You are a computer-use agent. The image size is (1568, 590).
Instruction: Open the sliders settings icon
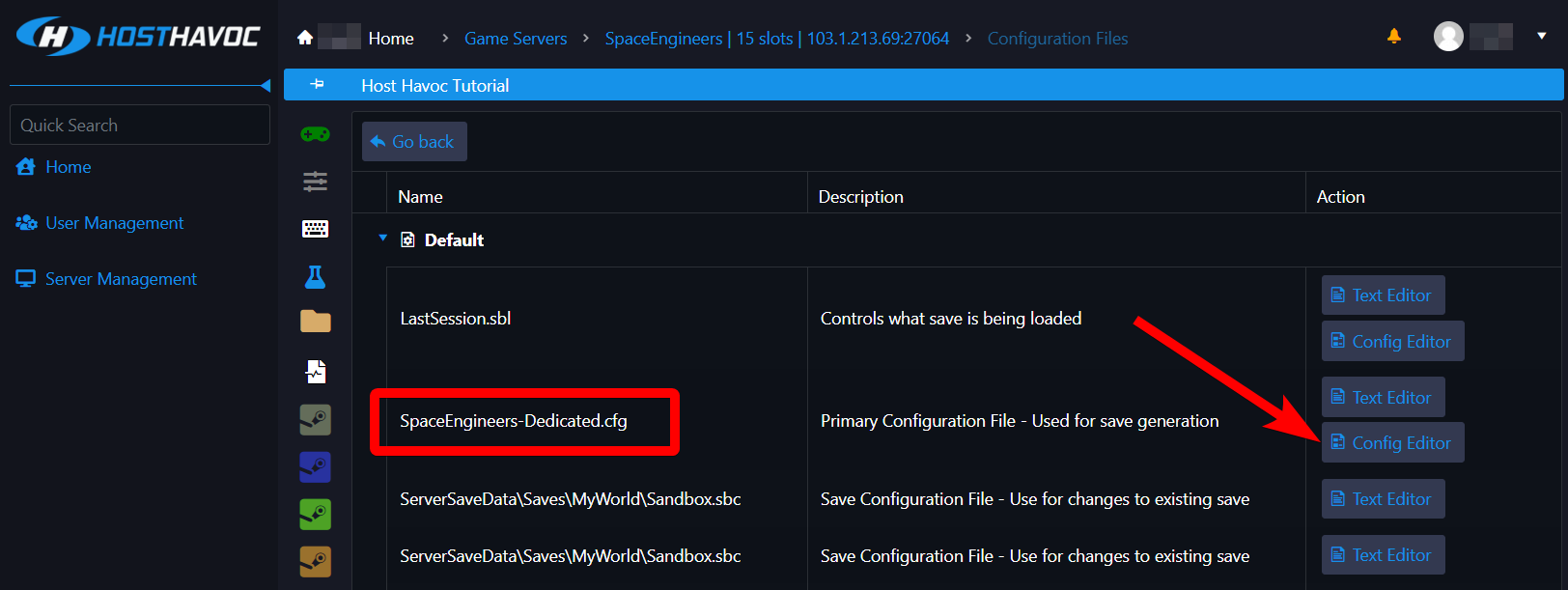pos(316,182)
